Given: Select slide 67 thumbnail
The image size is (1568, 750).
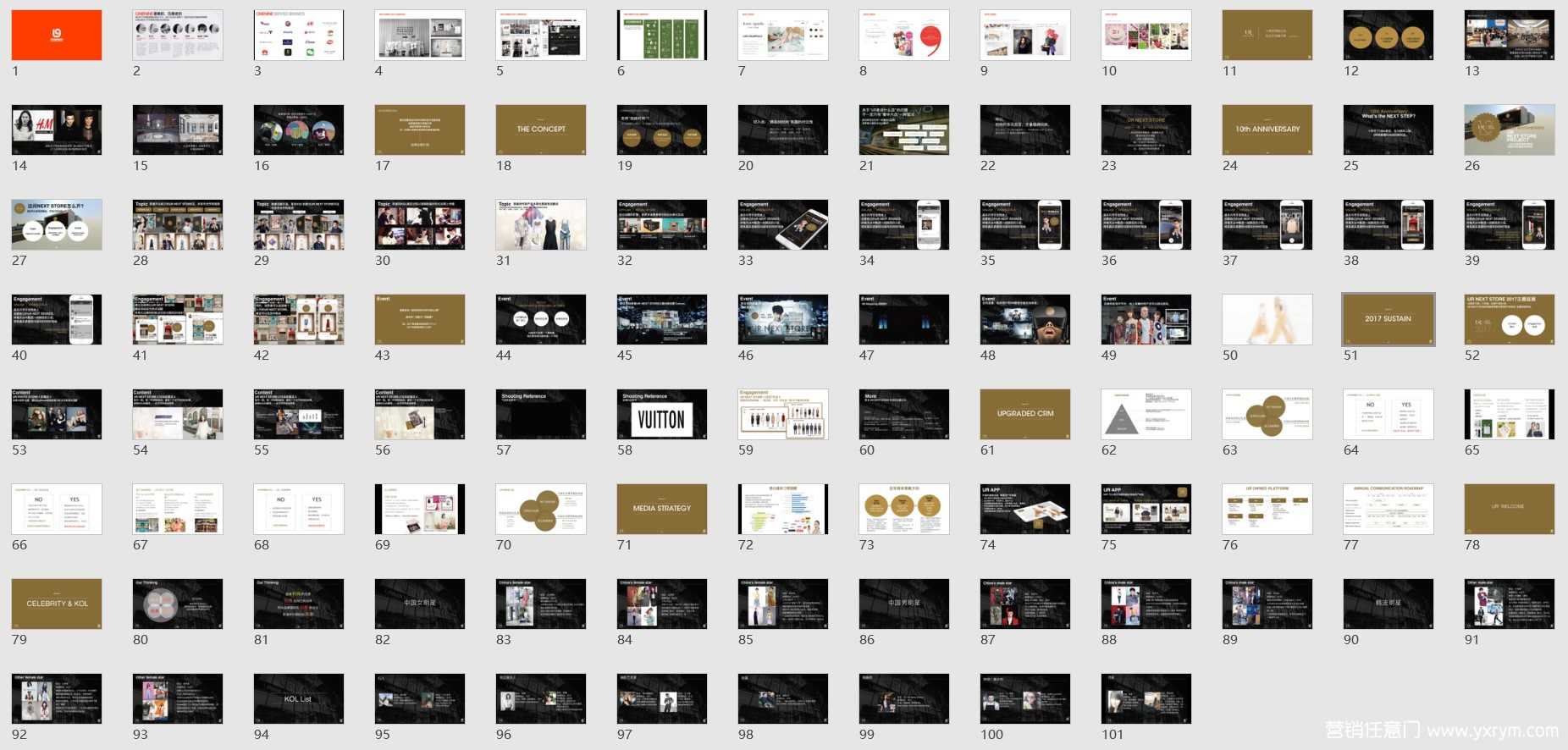Looking at the screenshot, I should click(178, 509).
